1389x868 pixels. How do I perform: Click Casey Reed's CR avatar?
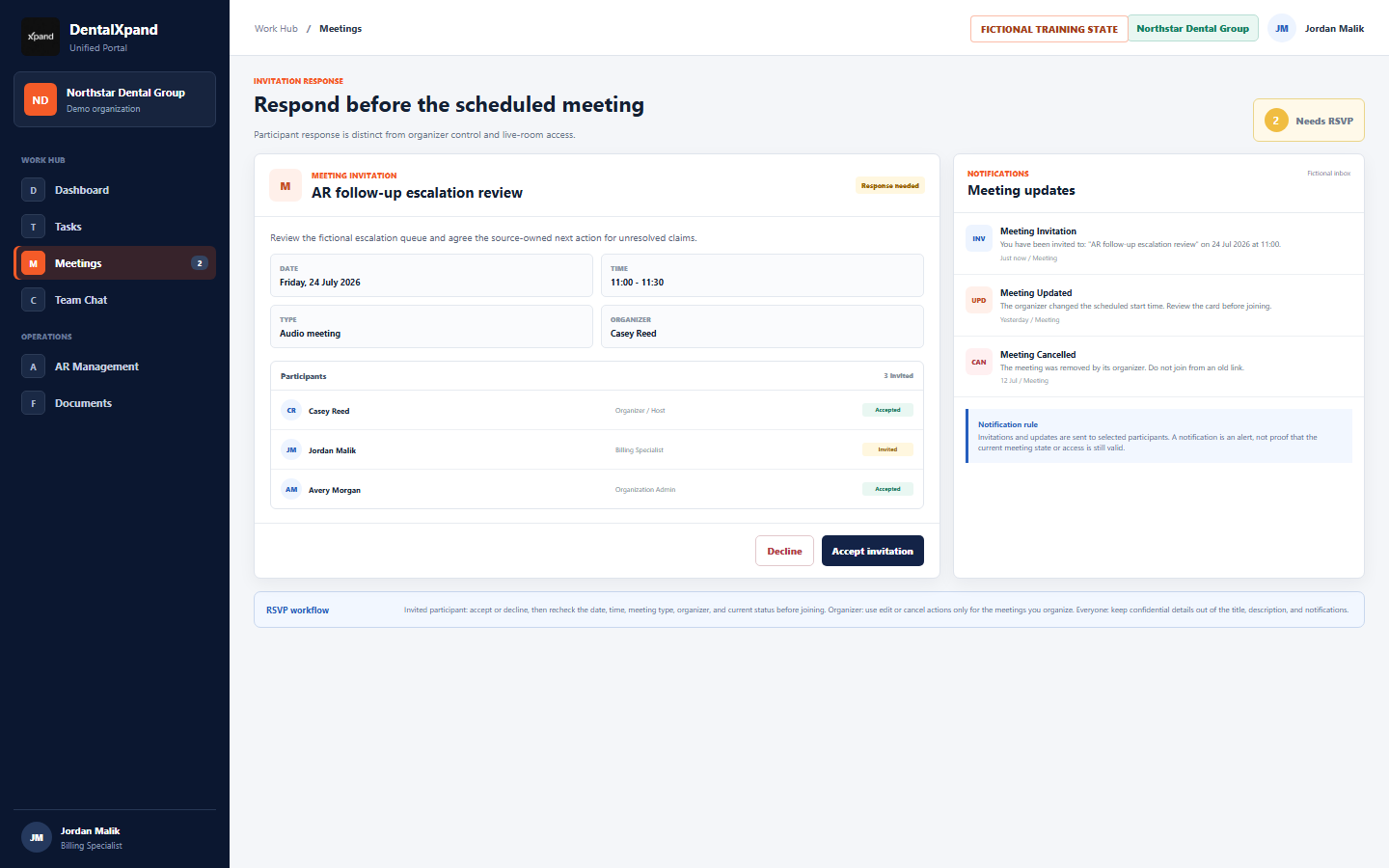tap(291, 410)
